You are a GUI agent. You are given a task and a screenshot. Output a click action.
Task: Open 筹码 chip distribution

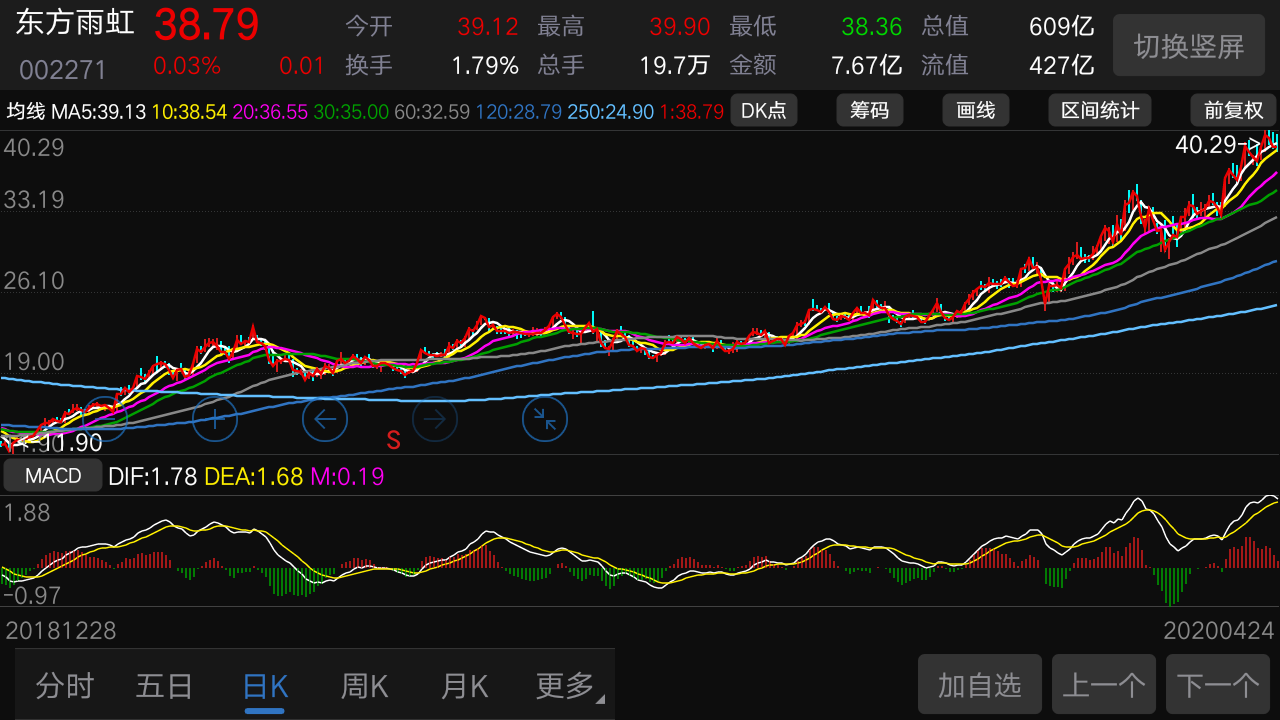pyautogui.click(x=870, y=110)
